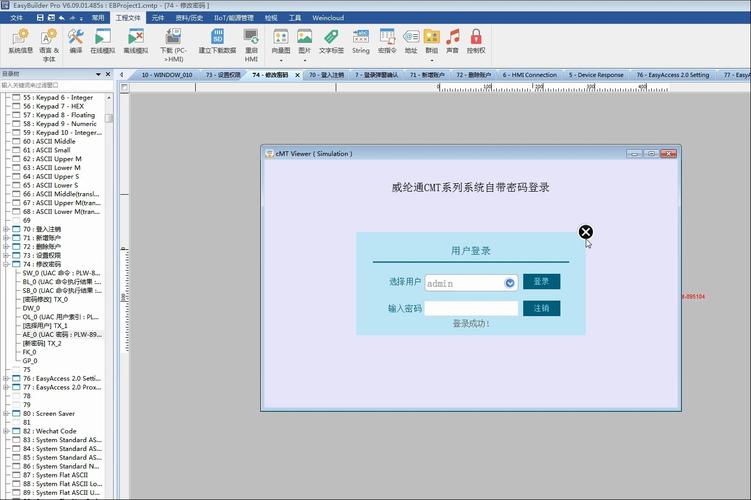Open 76 - EasyAccess 2.0 Setting tab

pos(672,75)
